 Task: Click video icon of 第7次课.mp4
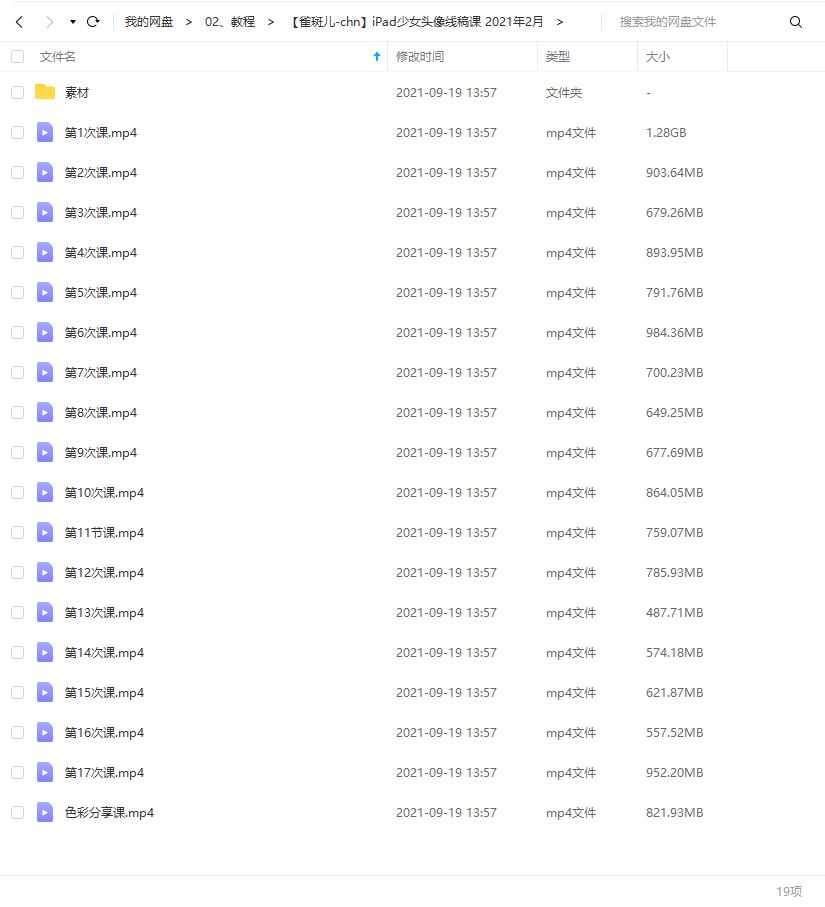45,373
